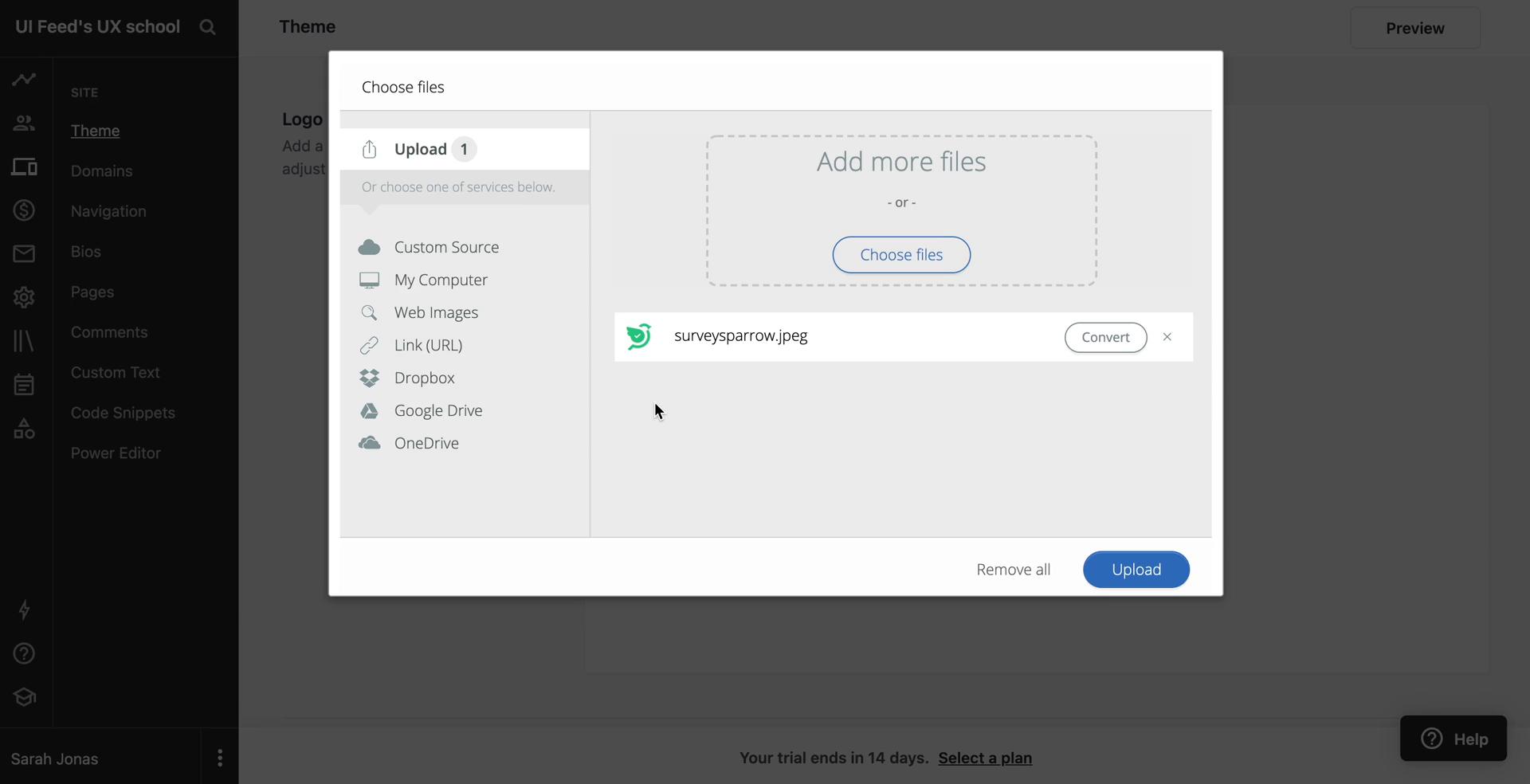Open the Site devices sidebar icon
The image size is (1530, 784).
pyautogui.click(x=24, y=167)
